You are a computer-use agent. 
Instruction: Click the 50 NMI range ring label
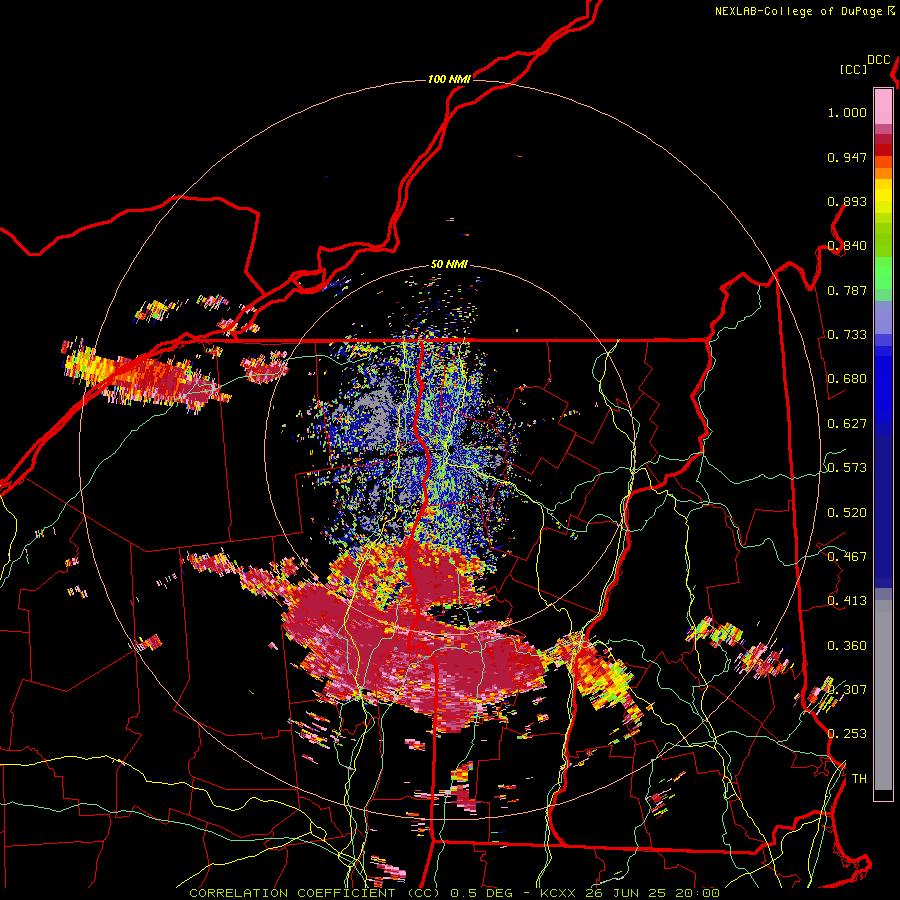tap(449, 265)
